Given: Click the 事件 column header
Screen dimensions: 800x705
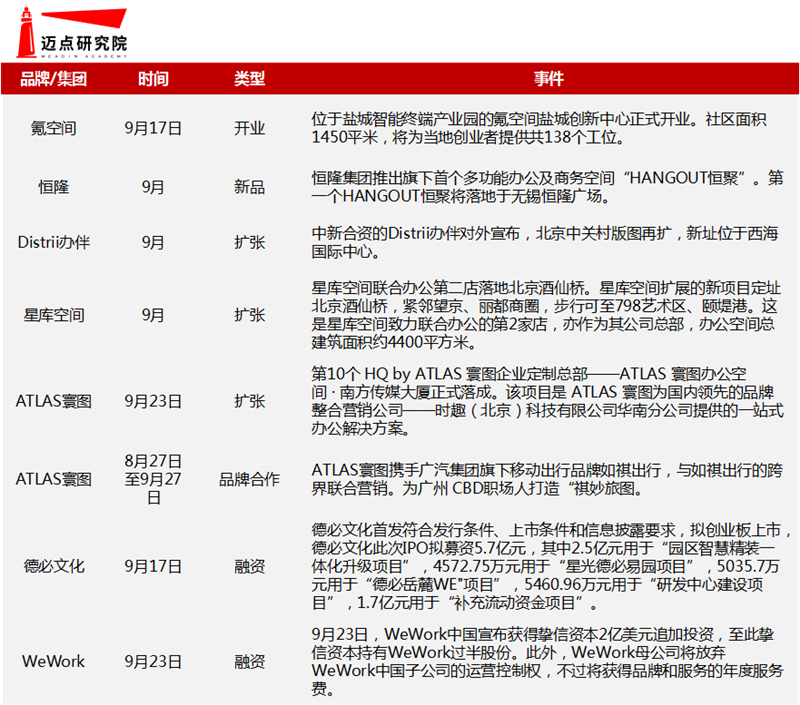Looking at the screenshot, I should (548, 79).
